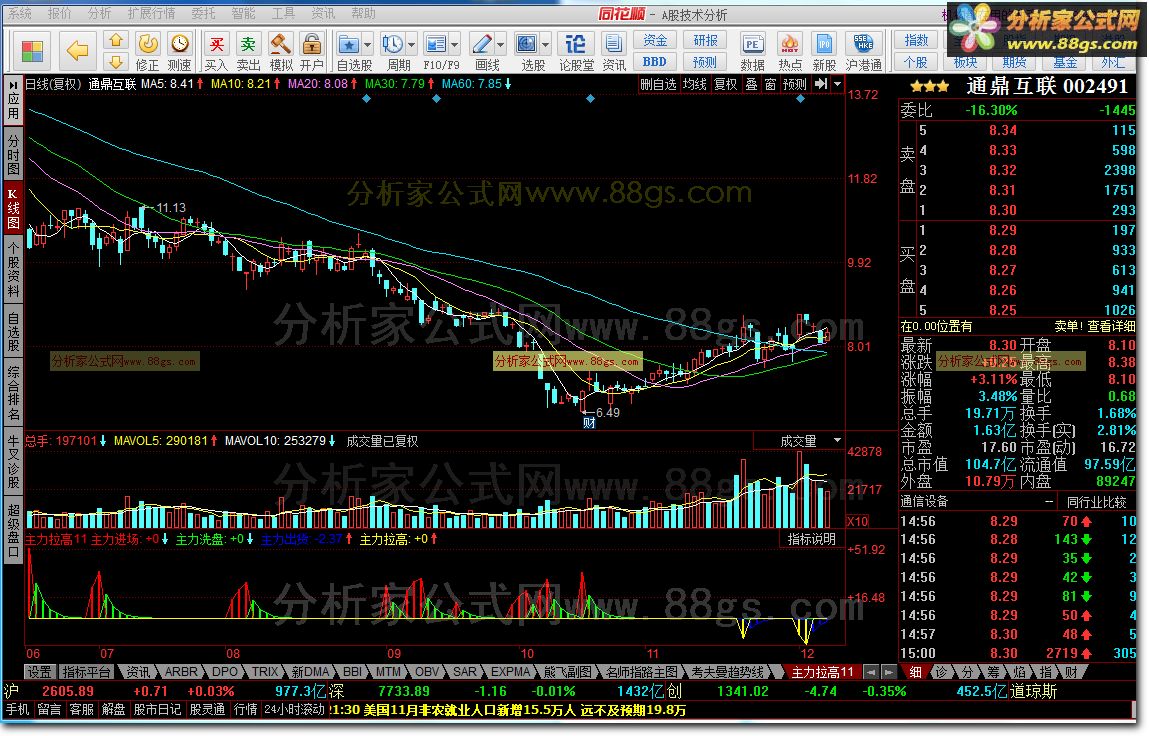Image resolution: width=1149 pixels, height=736 pixels.
Task: Click the 个股 button
Action: [x=916, y=62]
